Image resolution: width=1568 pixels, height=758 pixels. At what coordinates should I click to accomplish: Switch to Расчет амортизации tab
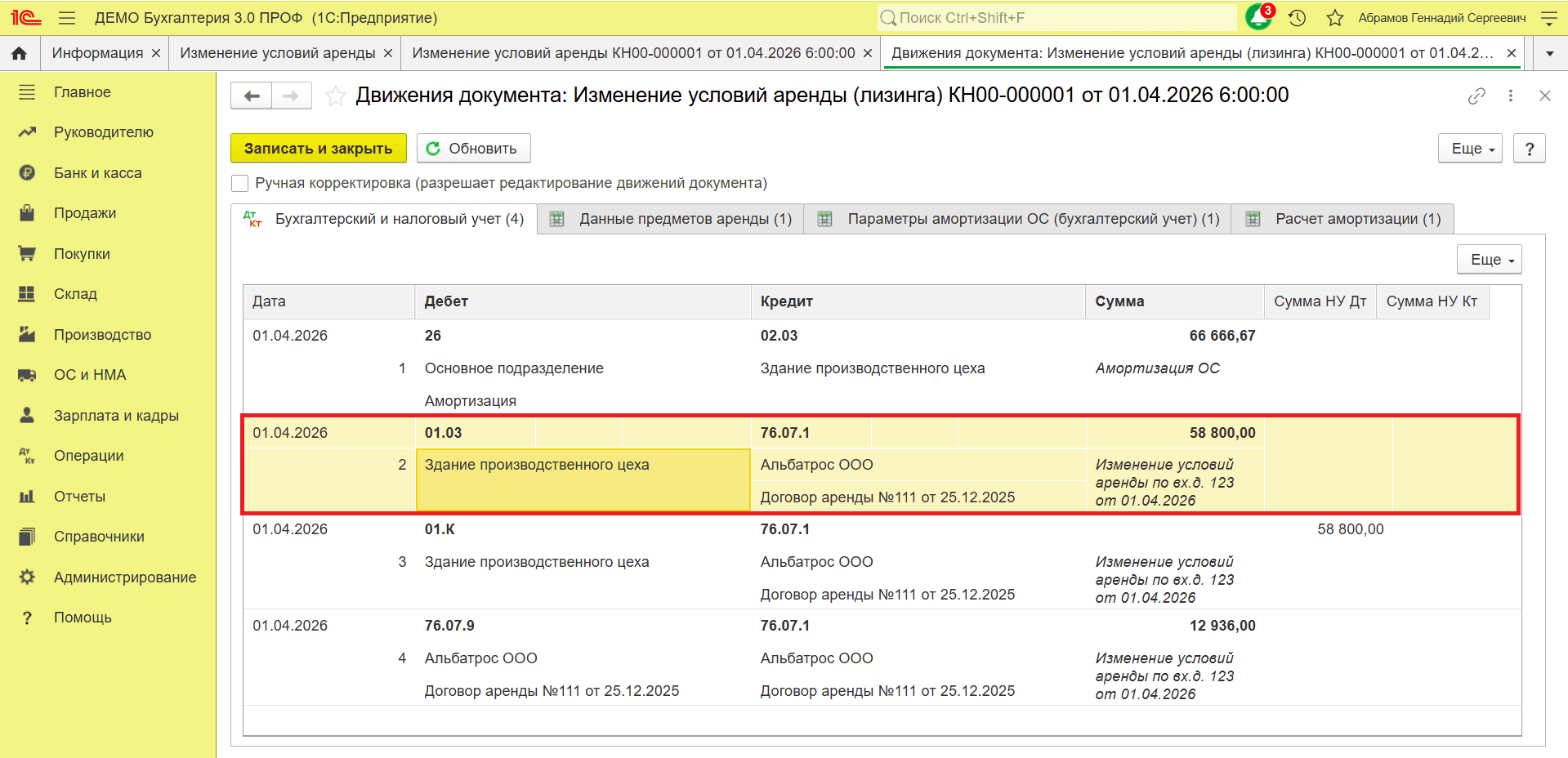[1342, 219]
